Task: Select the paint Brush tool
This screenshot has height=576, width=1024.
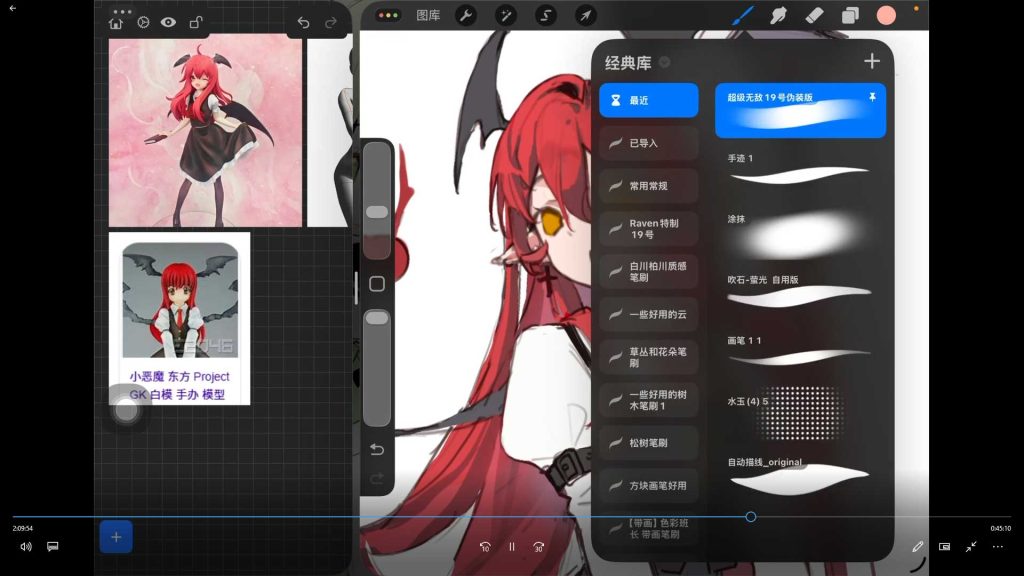Action: pyautogui.click(x=743, y=16)
